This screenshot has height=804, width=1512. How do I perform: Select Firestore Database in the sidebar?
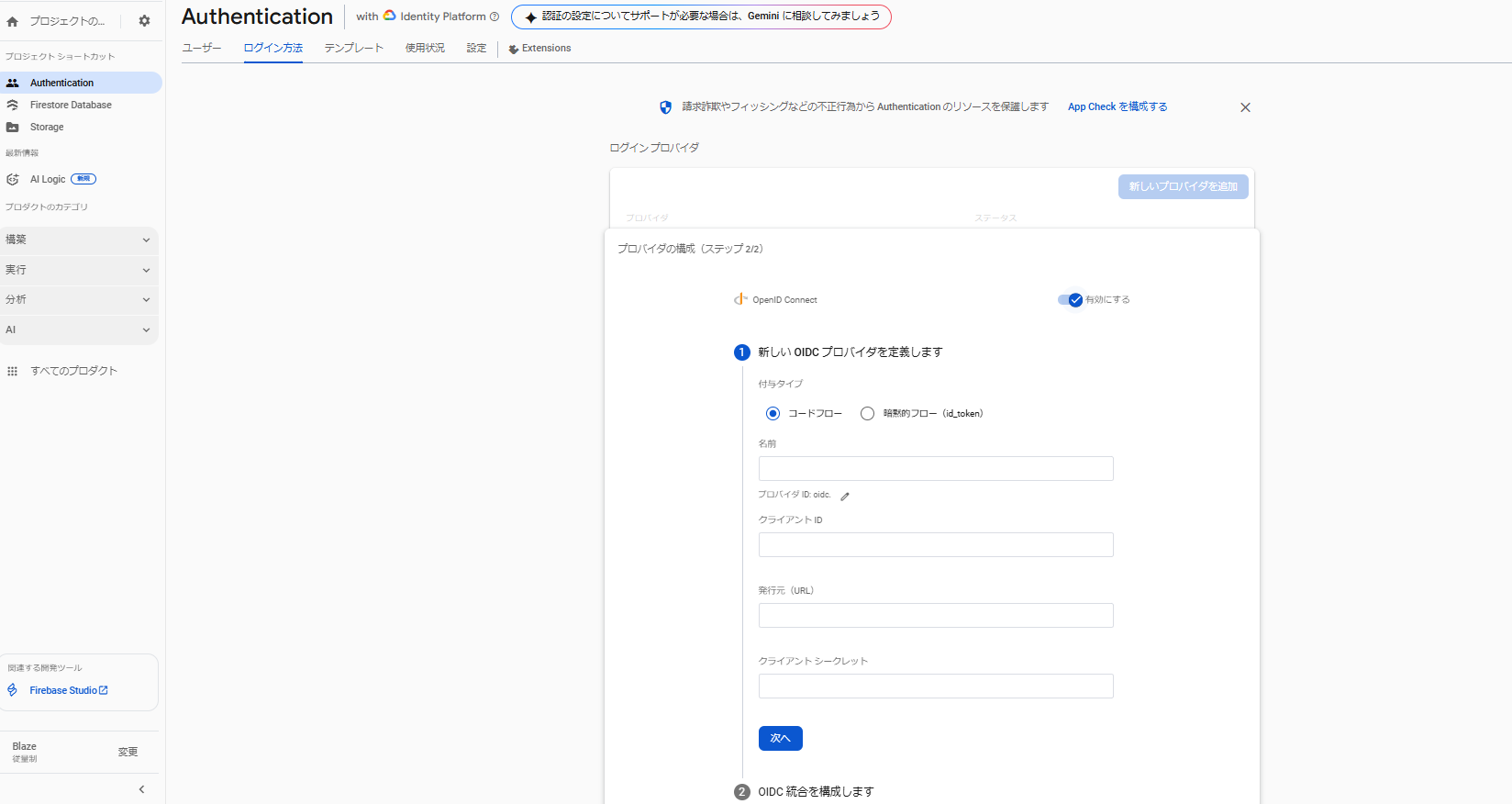81,105
